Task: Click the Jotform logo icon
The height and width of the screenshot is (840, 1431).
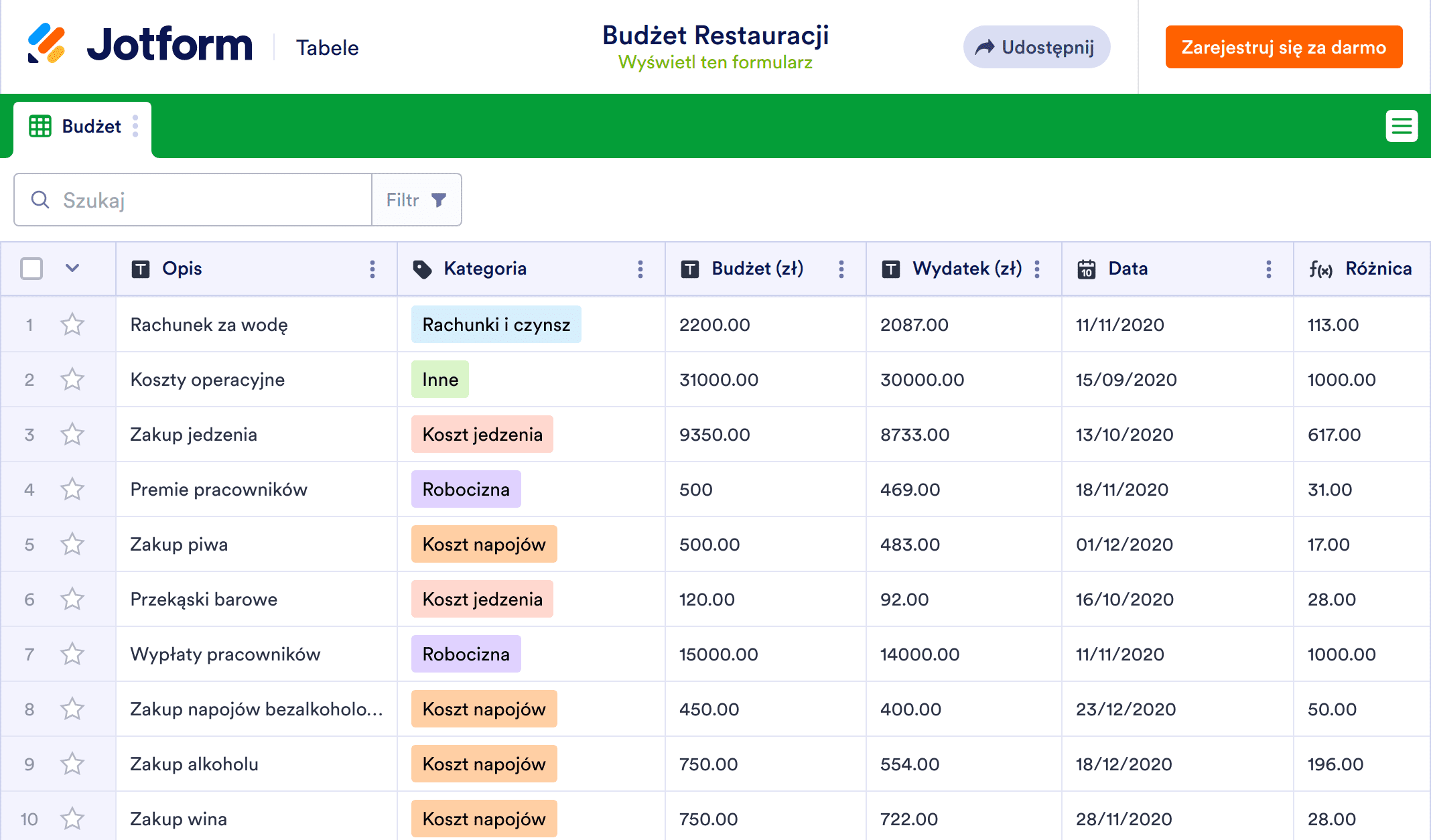Action: click(x=46, y=44)
